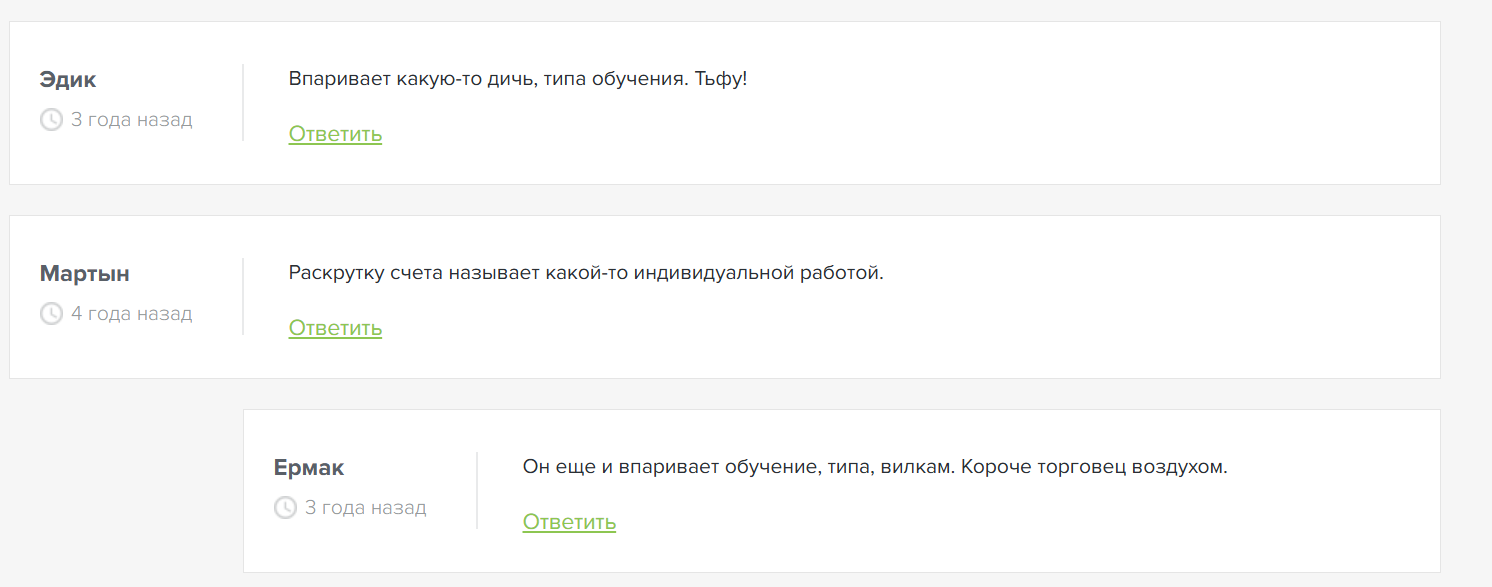Select the author name Эдик
Screen dimensions: 1492x587
pyautogui.click(x=68, y=80)
